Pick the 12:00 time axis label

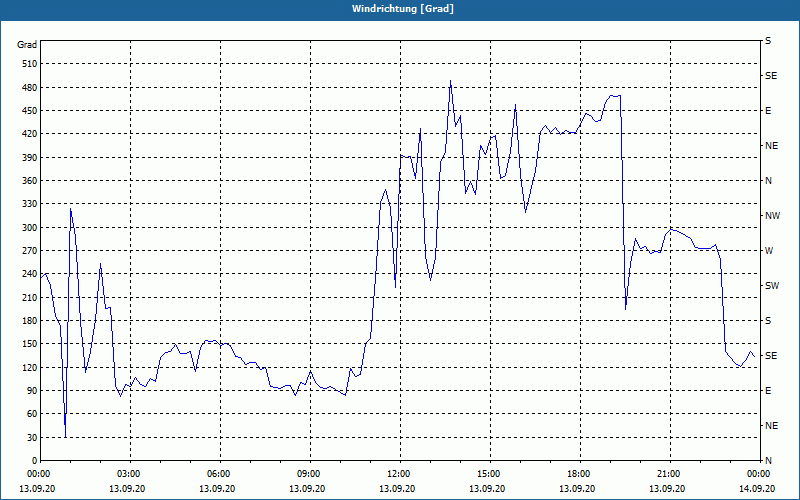397,474
